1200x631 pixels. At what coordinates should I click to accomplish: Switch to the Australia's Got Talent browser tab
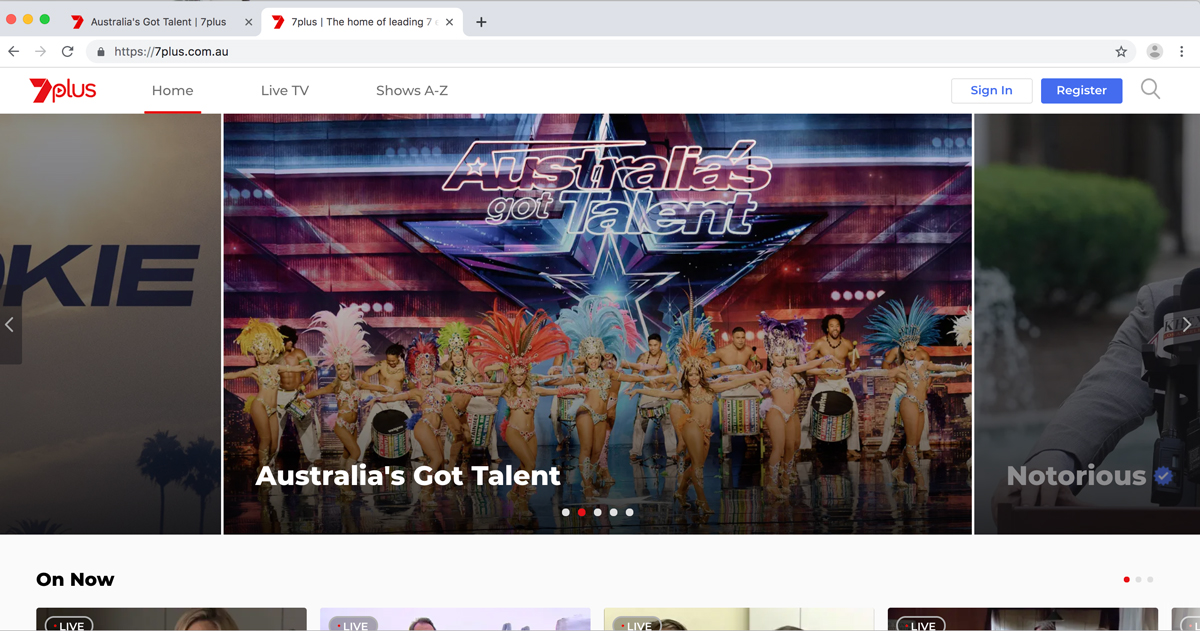coord(160,22)
